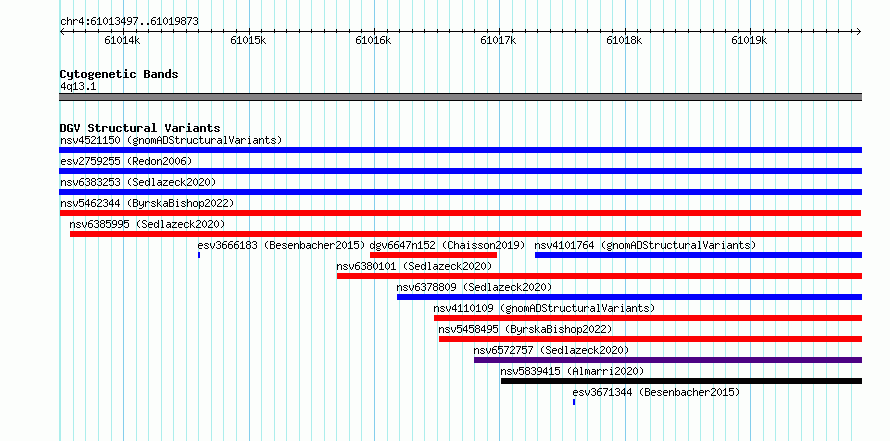Viewport: 890px width, 441px height.
Task: Open the nsv5462344 (ByrskaBishop2022) label
Action: pyautogui.click(x=147, y=203)
